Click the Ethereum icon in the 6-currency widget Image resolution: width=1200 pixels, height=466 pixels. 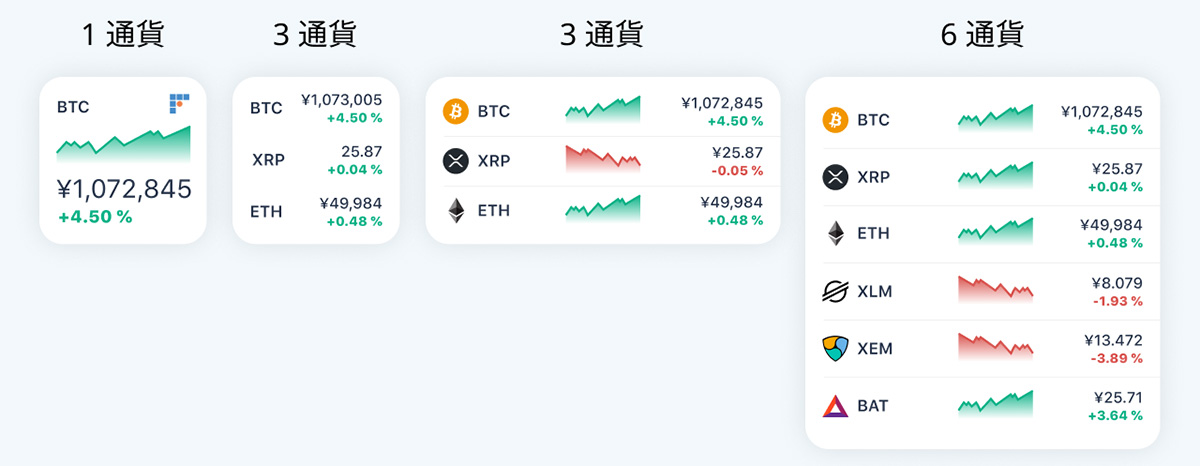click(x=835, y=234)
